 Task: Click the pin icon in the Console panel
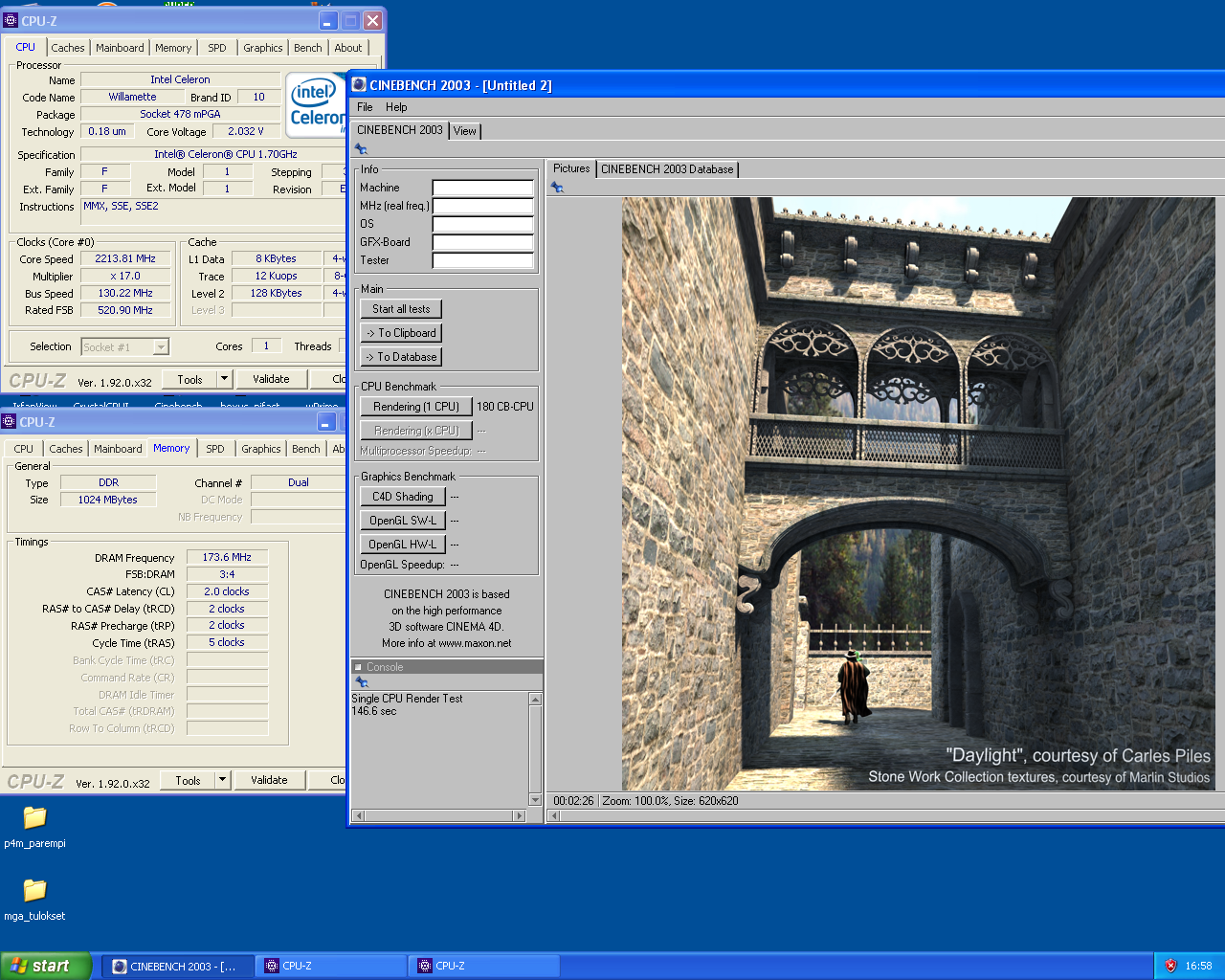click(362, 682)
